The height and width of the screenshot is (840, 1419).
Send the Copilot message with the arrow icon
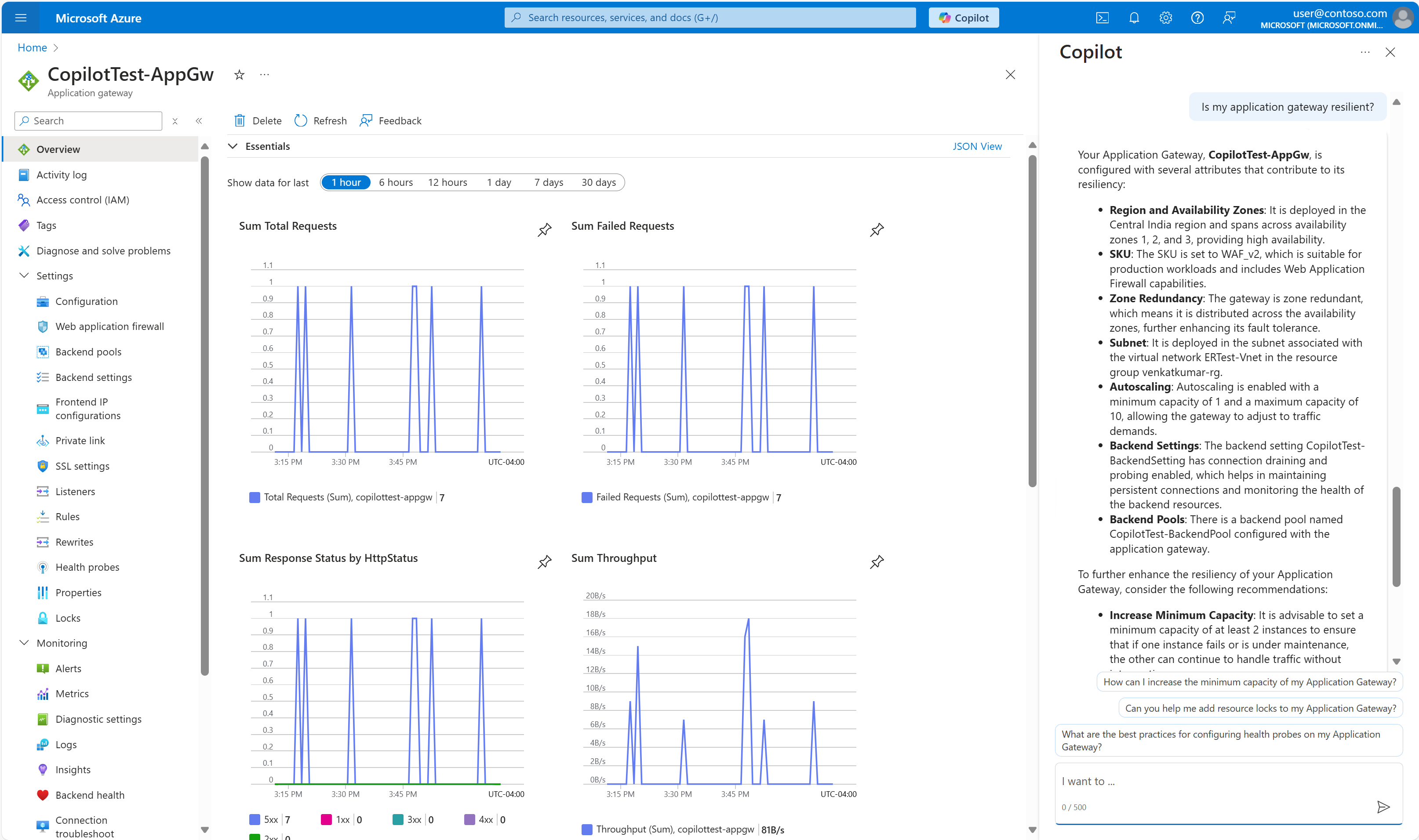click(x=1383, y=807)
